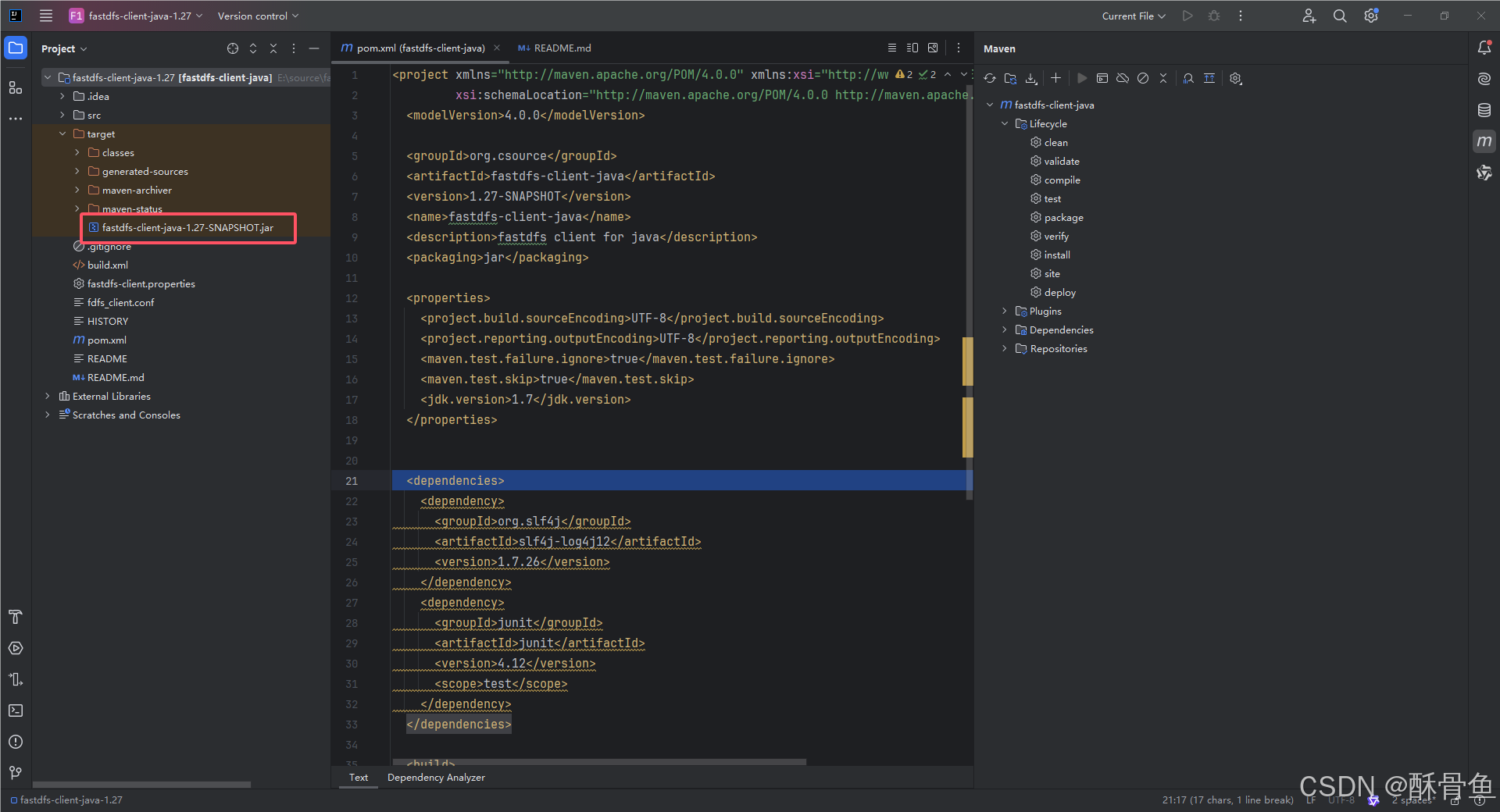Image resolution: width=1500 pixels, height=812 pixels.
Task: Close the pom.xml editor tab
Action: (497, 48)
